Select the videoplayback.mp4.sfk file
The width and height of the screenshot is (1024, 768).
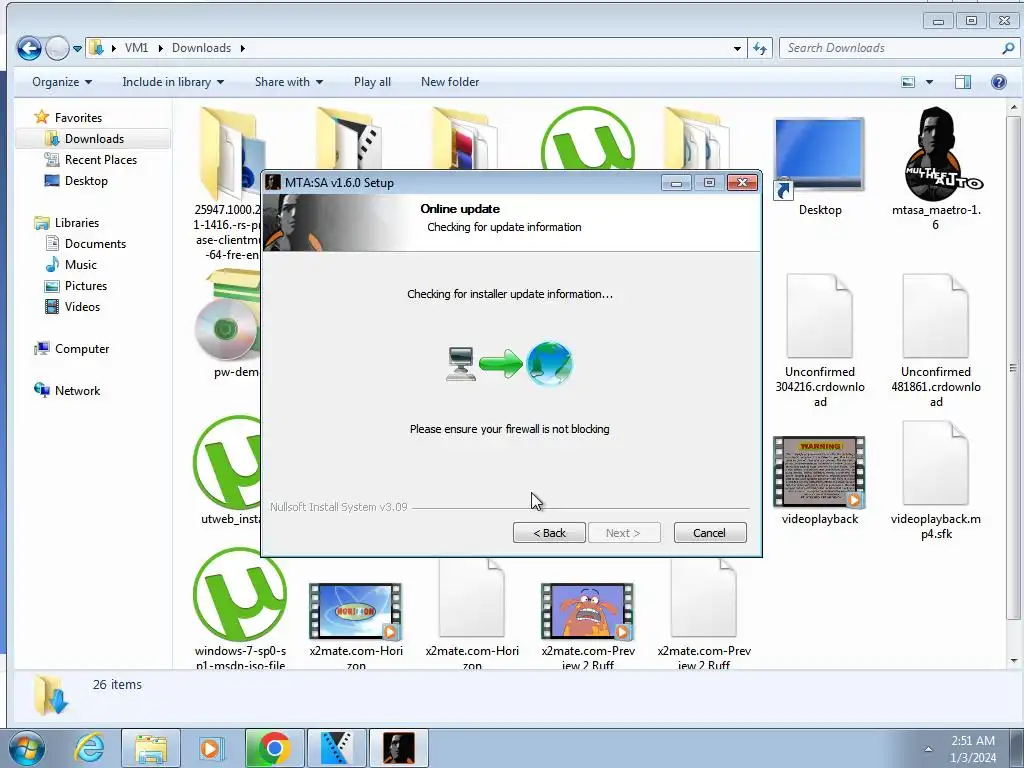coord(936,465)
